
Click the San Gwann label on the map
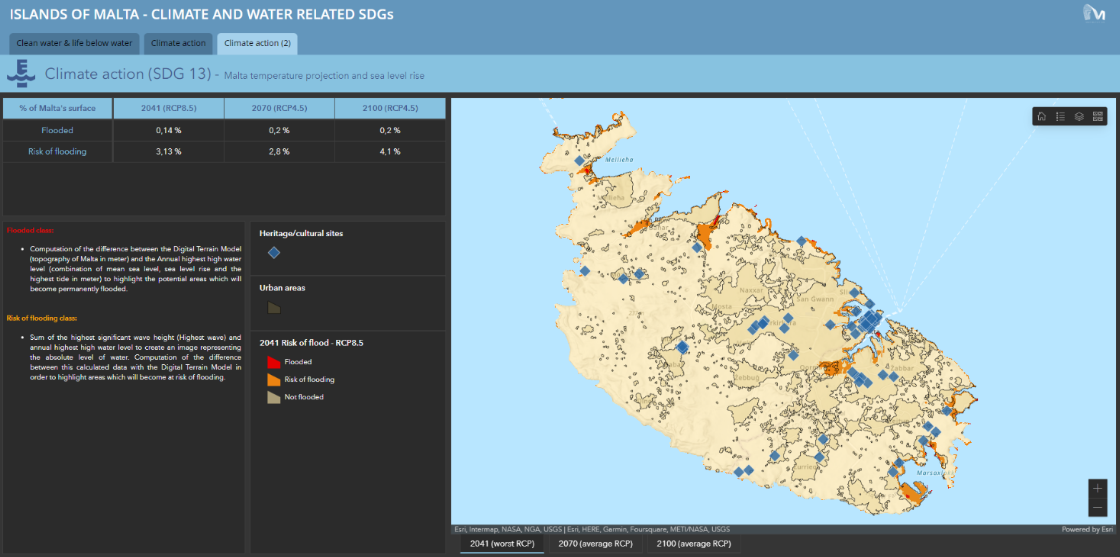[x=813, y=300]
